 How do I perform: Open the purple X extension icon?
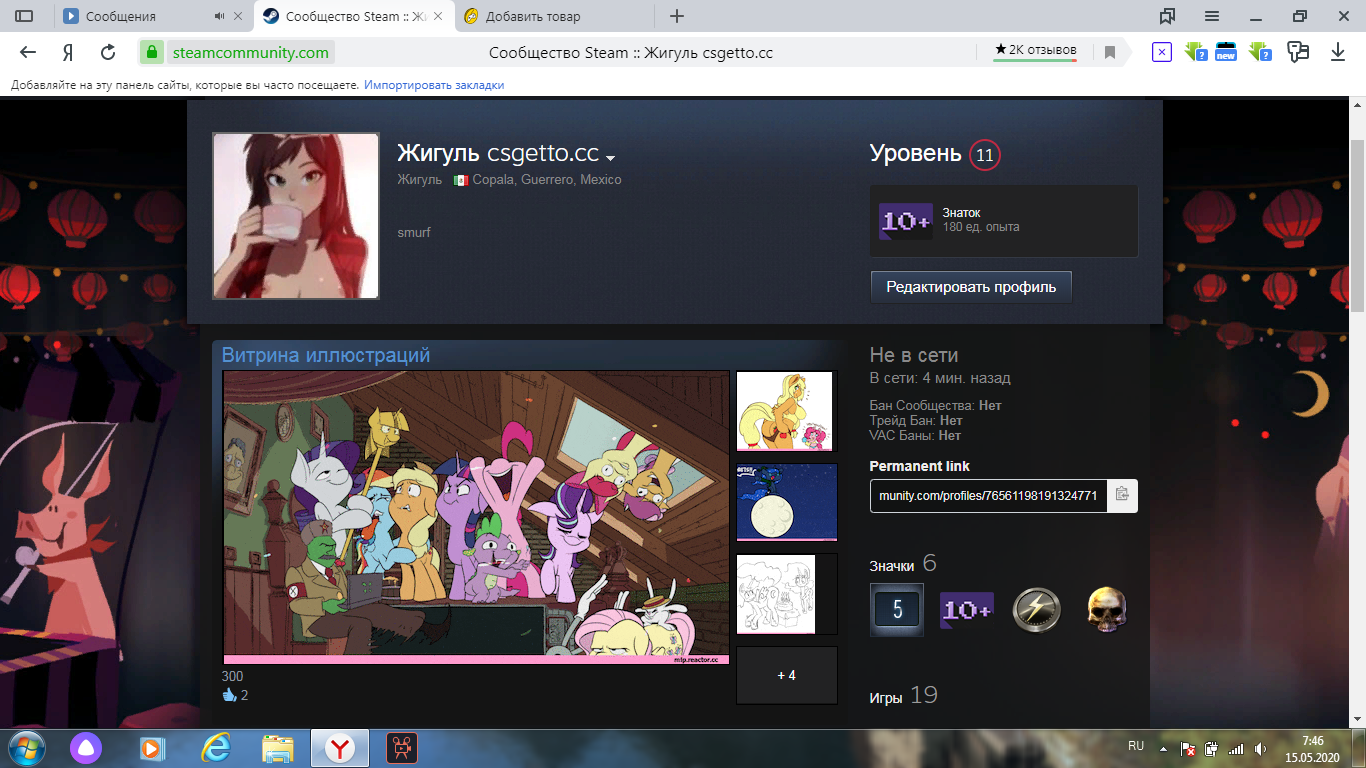1161,52
